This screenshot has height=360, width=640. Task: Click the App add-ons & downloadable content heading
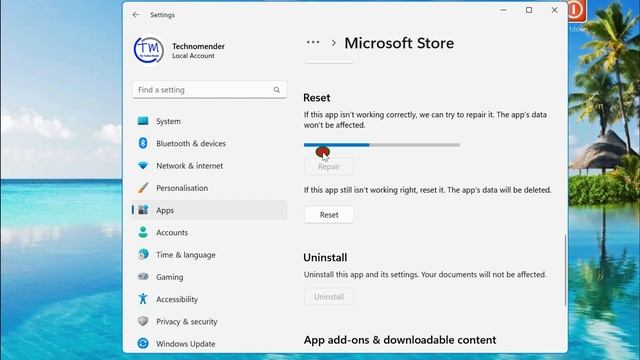400,340
